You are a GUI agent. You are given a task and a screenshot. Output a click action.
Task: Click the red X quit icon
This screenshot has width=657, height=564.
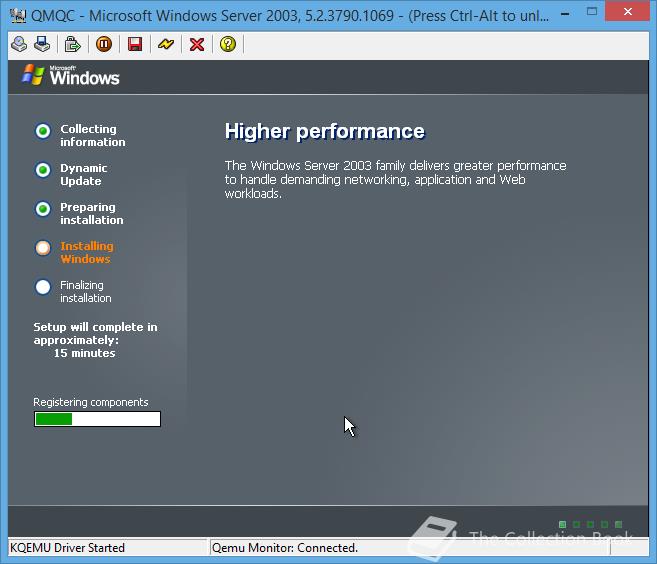[x=197, y=44]
